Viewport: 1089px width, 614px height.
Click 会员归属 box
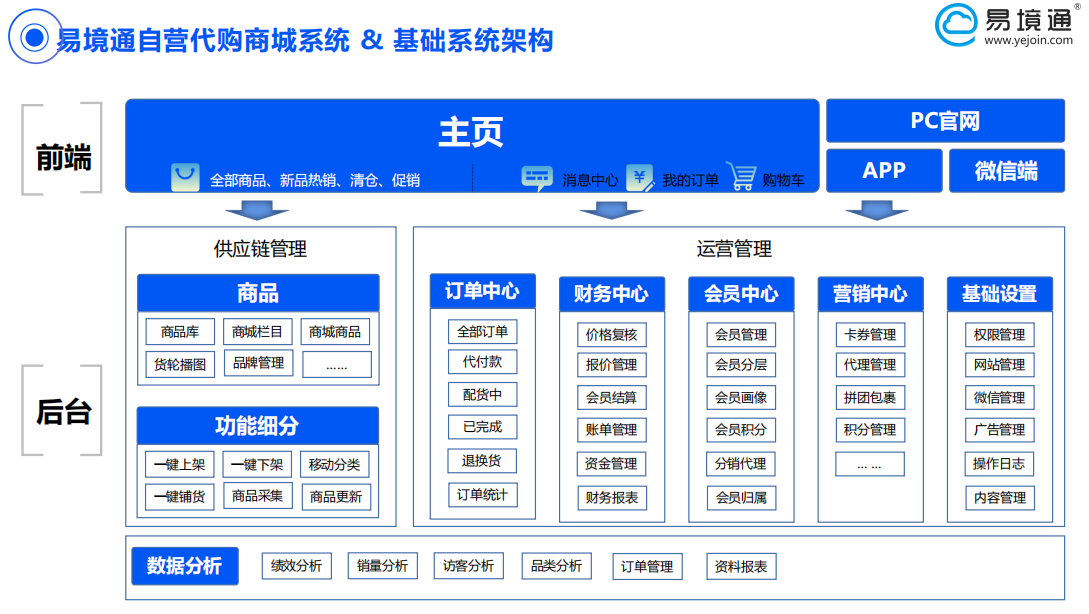(741, 497)
